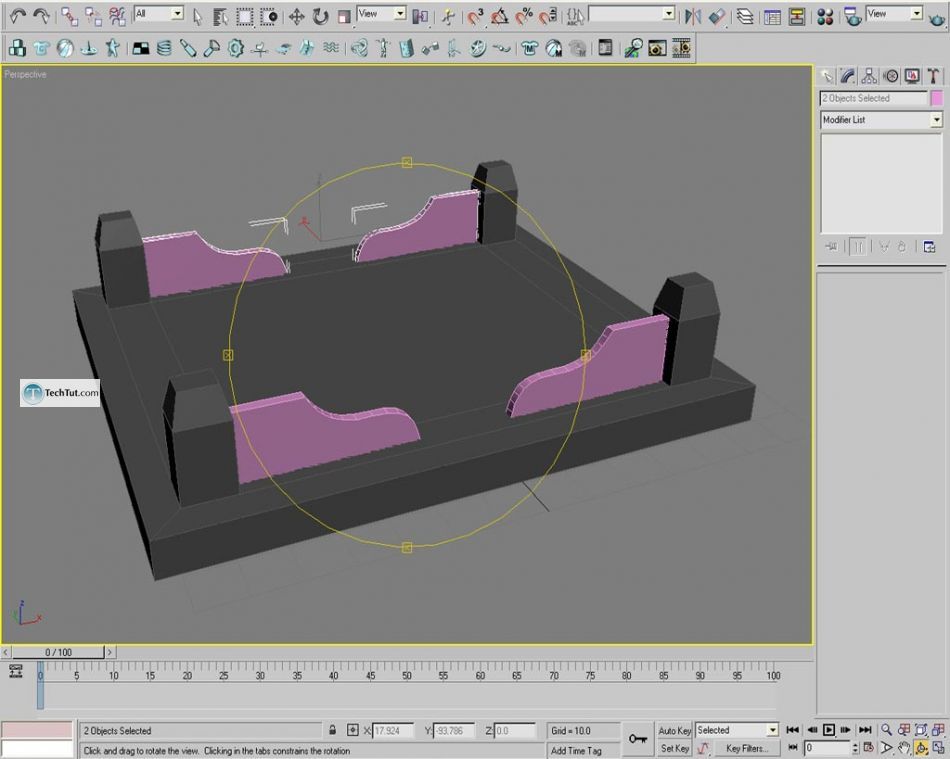Image resolution: width=950 pixels, height=759 pixels.
Task: Switch to the Create command panel tab
Action: point(826,76)
